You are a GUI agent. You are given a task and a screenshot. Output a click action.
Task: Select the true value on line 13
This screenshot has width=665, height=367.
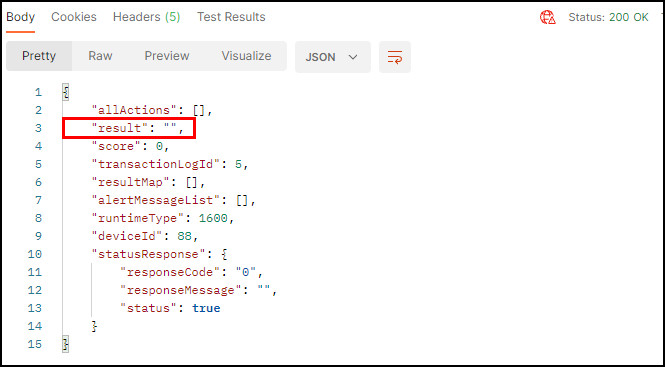click(206, 308)
